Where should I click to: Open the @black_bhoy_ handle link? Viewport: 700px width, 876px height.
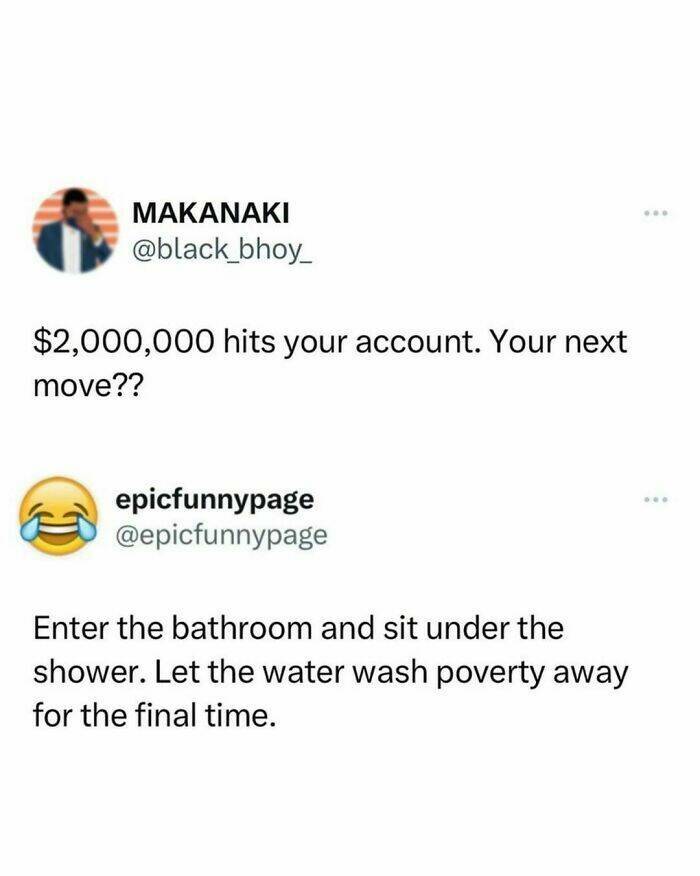(222, 250)
